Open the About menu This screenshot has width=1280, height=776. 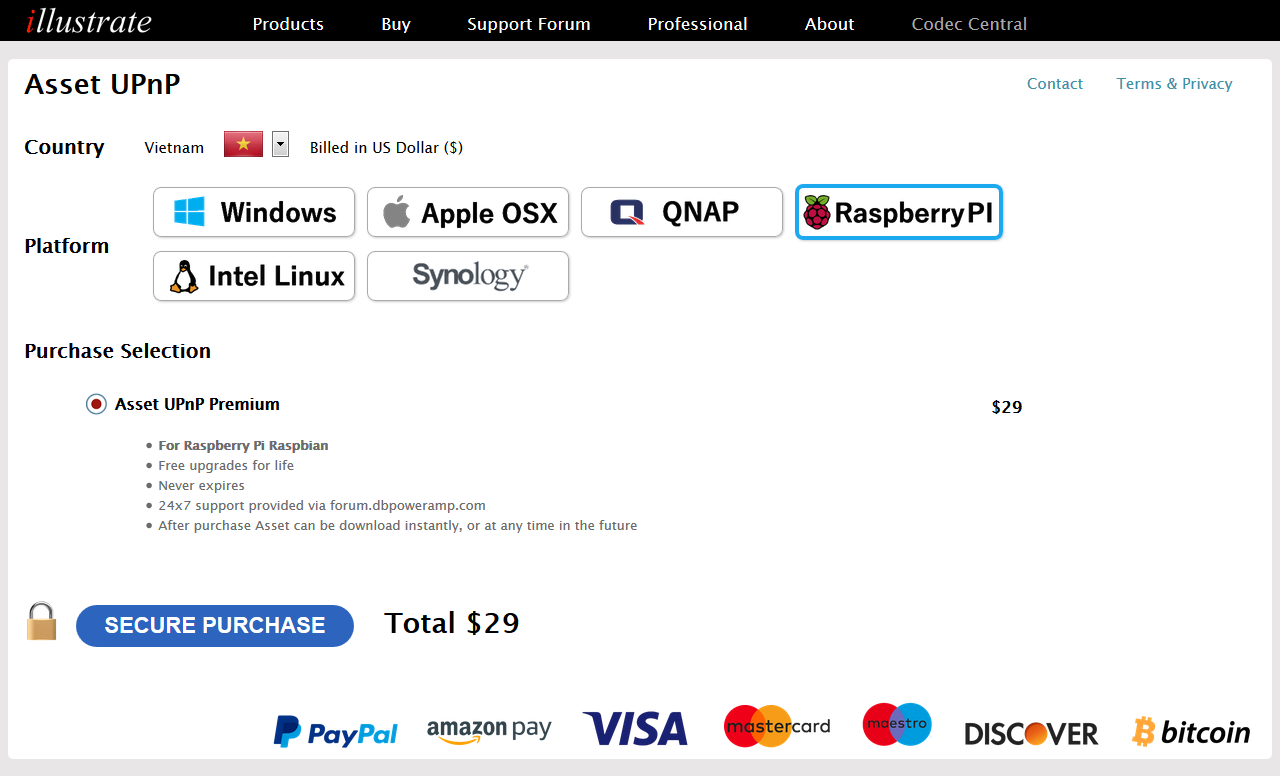(830, 24)
